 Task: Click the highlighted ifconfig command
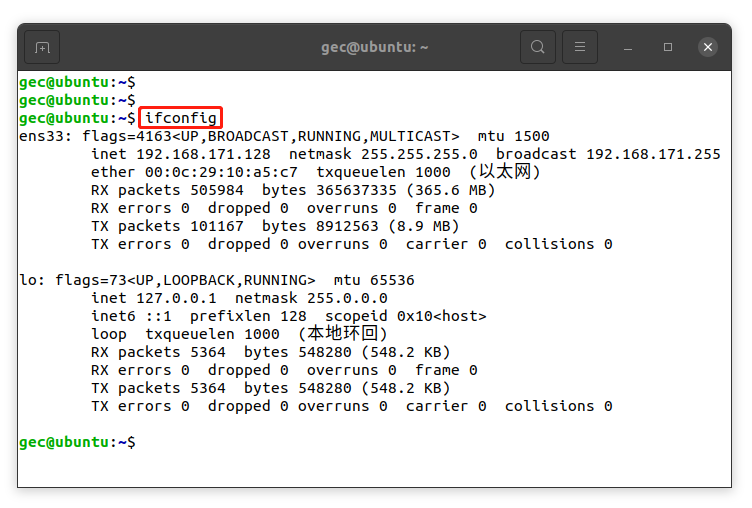(180, 118)
